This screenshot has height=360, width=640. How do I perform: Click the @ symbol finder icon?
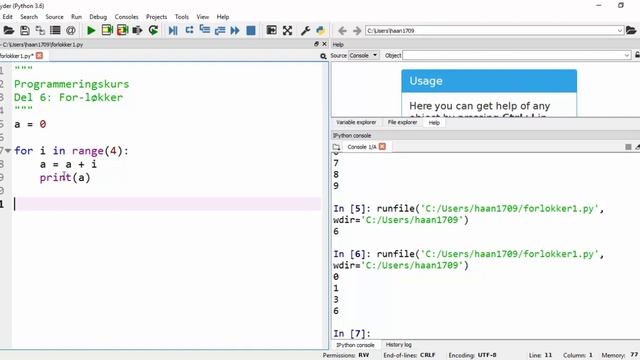tap(71, 30)
